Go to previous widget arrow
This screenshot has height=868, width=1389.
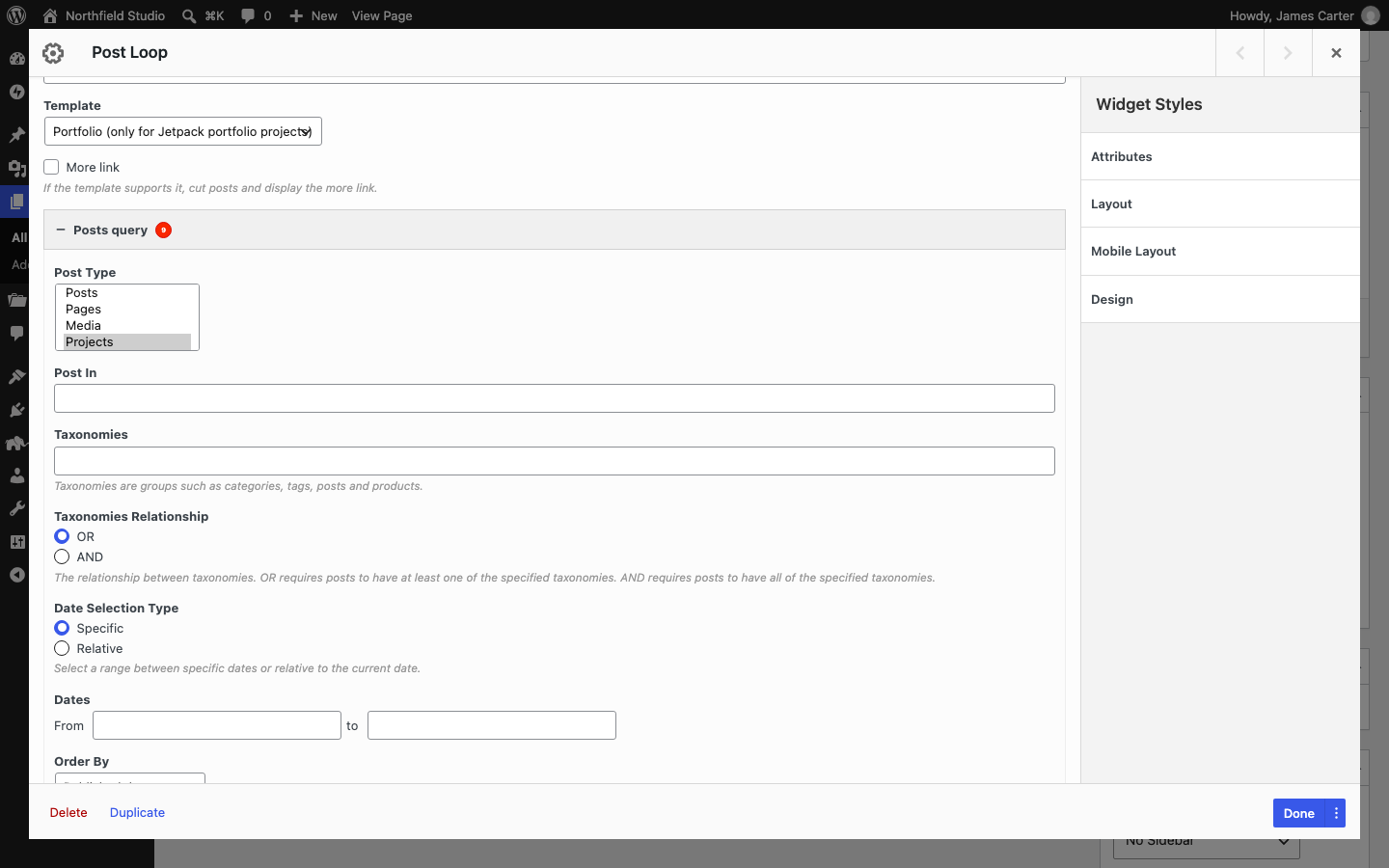pyautogui.click(x=1240, y=53)
